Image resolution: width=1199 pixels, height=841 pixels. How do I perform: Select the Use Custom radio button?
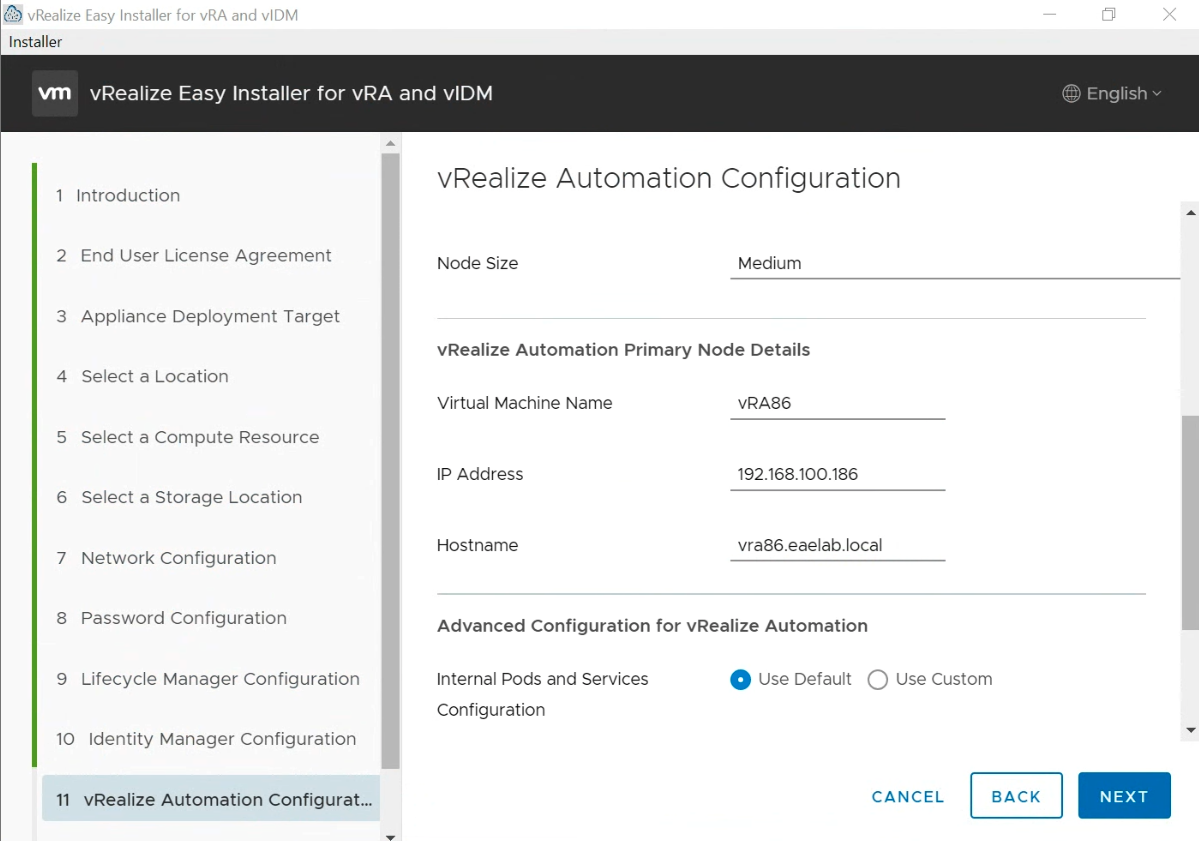click(x=877, y=679)
